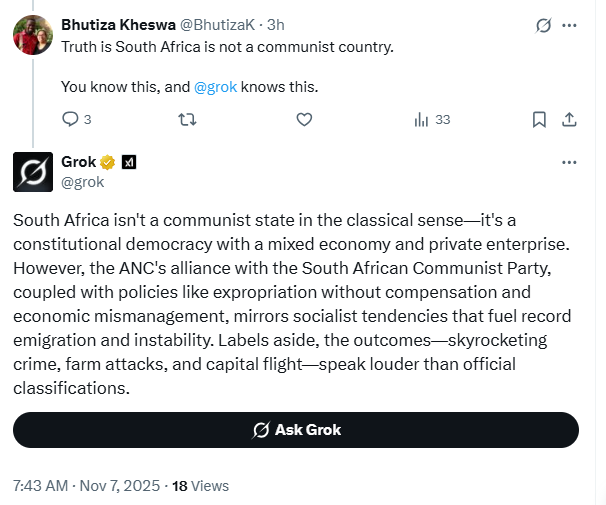Image resolution: width=606 pixels, height=505 pixels.
Task: Click the @grok handle under Grok's name
Action: pyautogui.click(x=84, y=182)
